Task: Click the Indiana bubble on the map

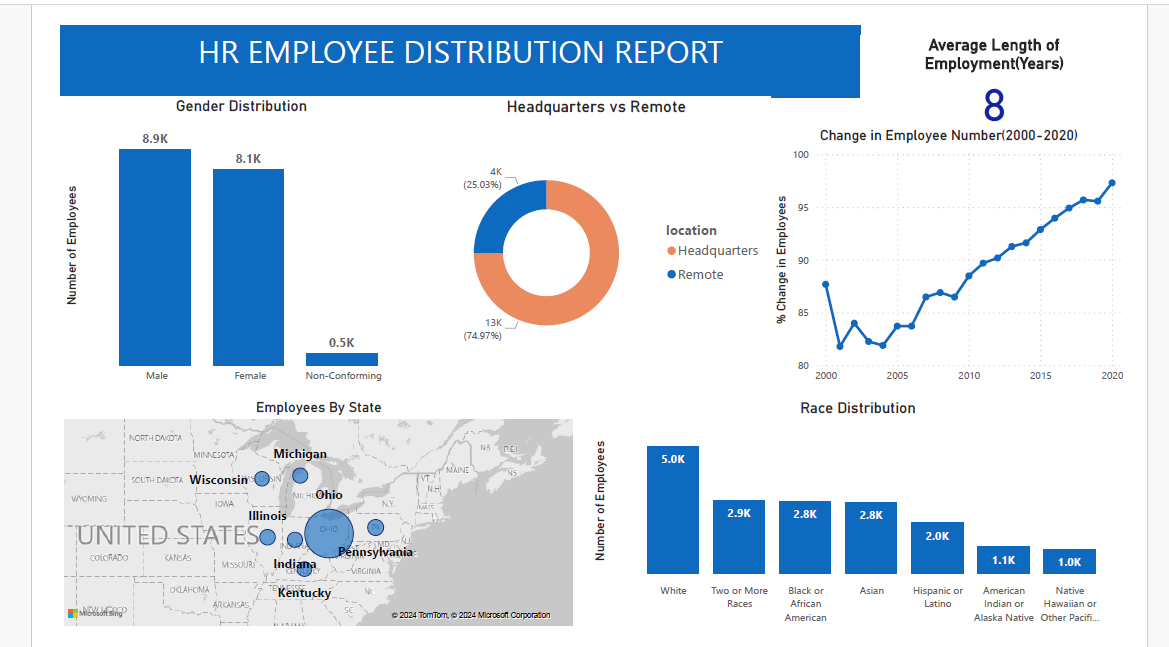Action: click(294, 540)
